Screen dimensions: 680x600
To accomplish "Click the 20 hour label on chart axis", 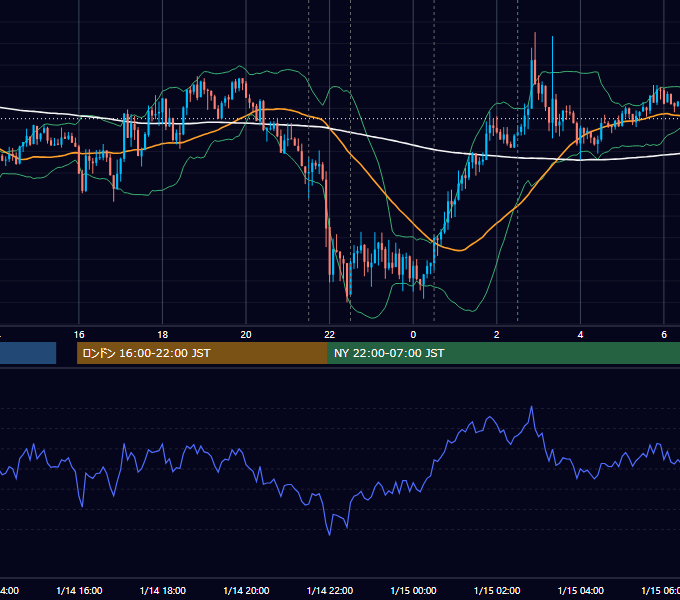I will point(246,335).
